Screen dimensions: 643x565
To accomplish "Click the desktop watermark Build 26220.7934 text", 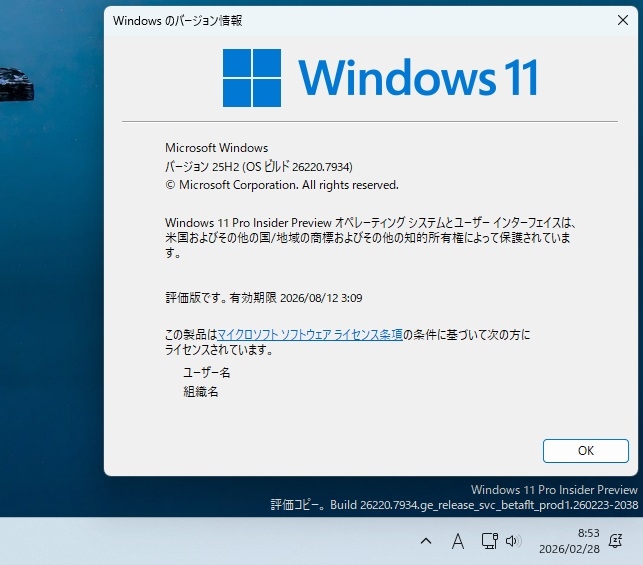I will point(454,505).
